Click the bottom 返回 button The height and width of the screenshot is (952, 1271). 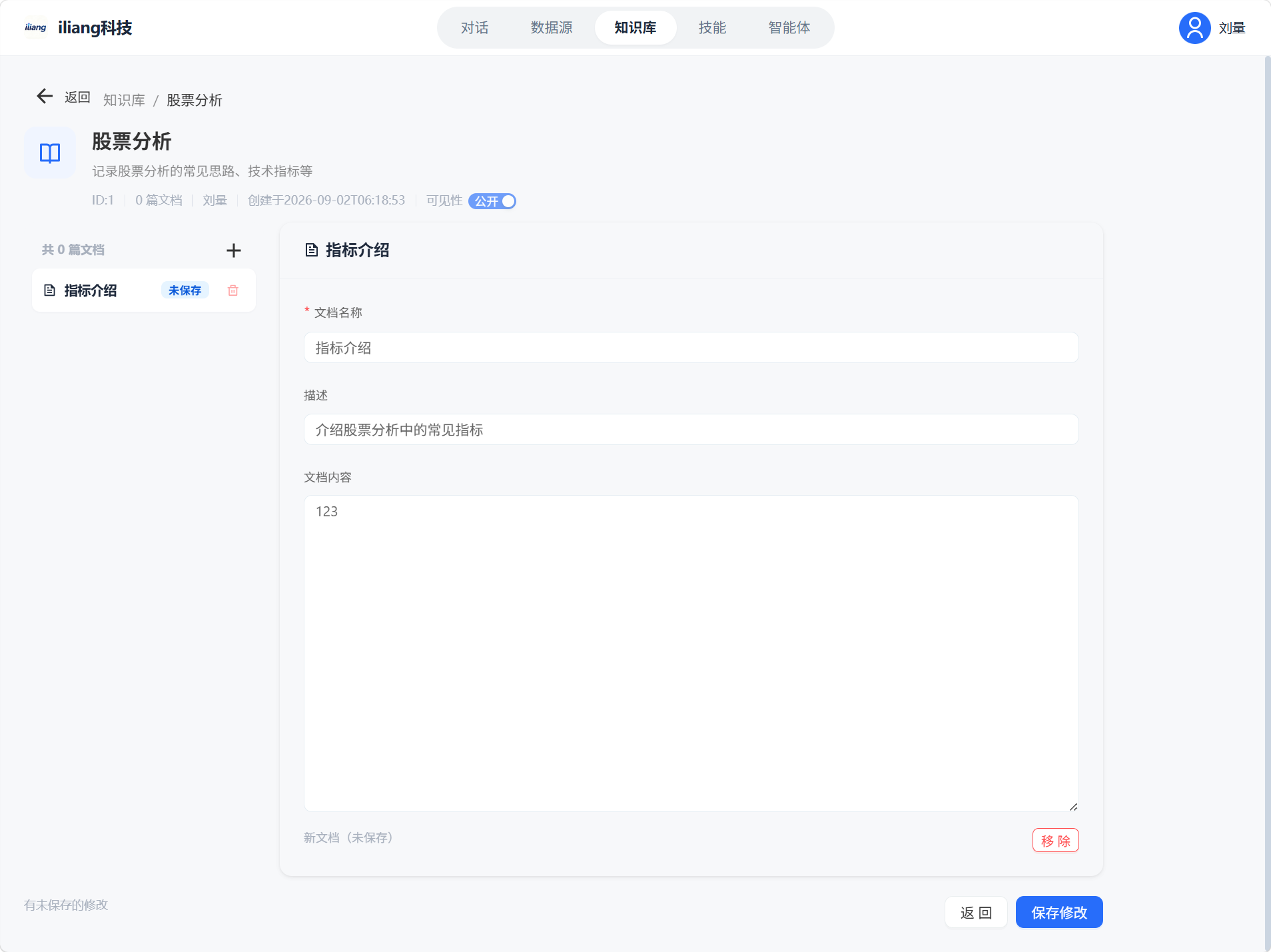click(x=976, y=912)
